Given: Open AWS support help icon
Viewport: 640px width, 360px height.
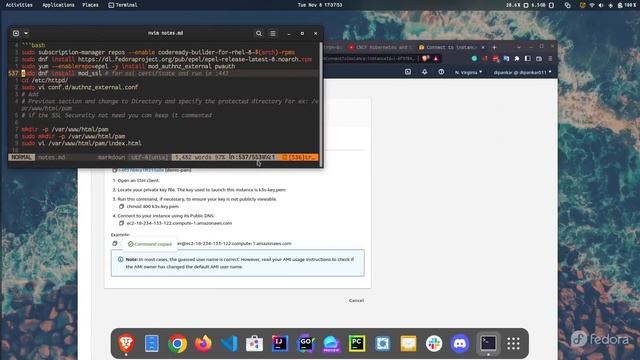Looking at the screenshot, I should point(441,72).
